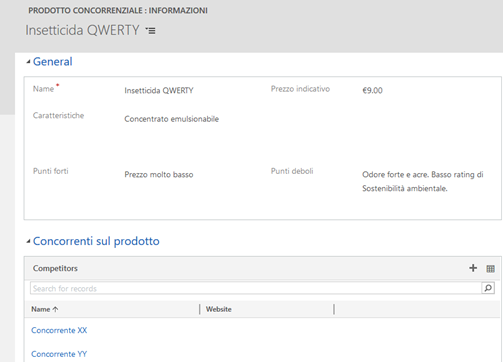The image size is (503, 362).
Task: Collapse the General section triangle
Action: (28, 62)
